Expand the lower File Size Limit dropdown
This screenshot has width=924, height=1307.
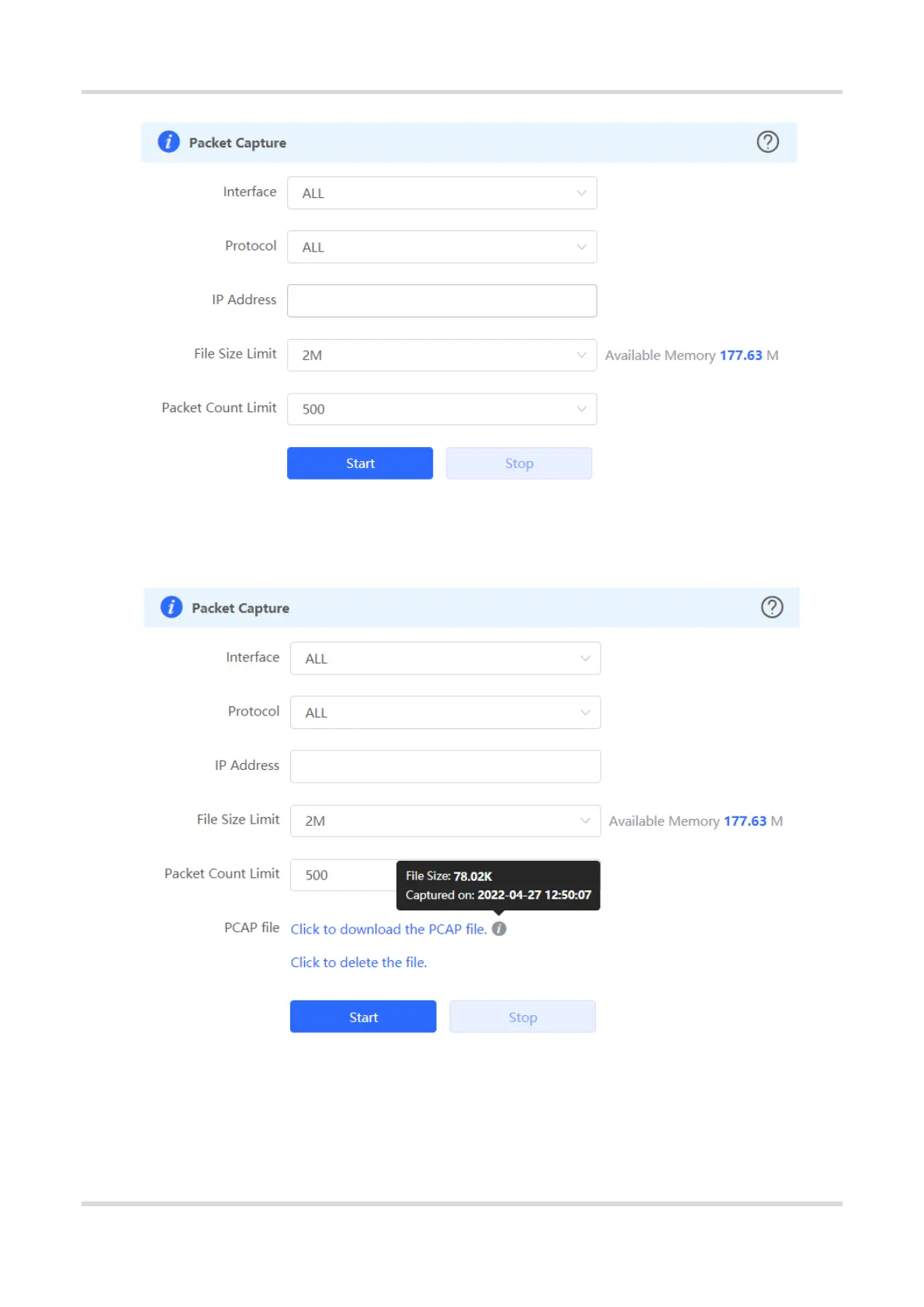[x=445, y=821]
